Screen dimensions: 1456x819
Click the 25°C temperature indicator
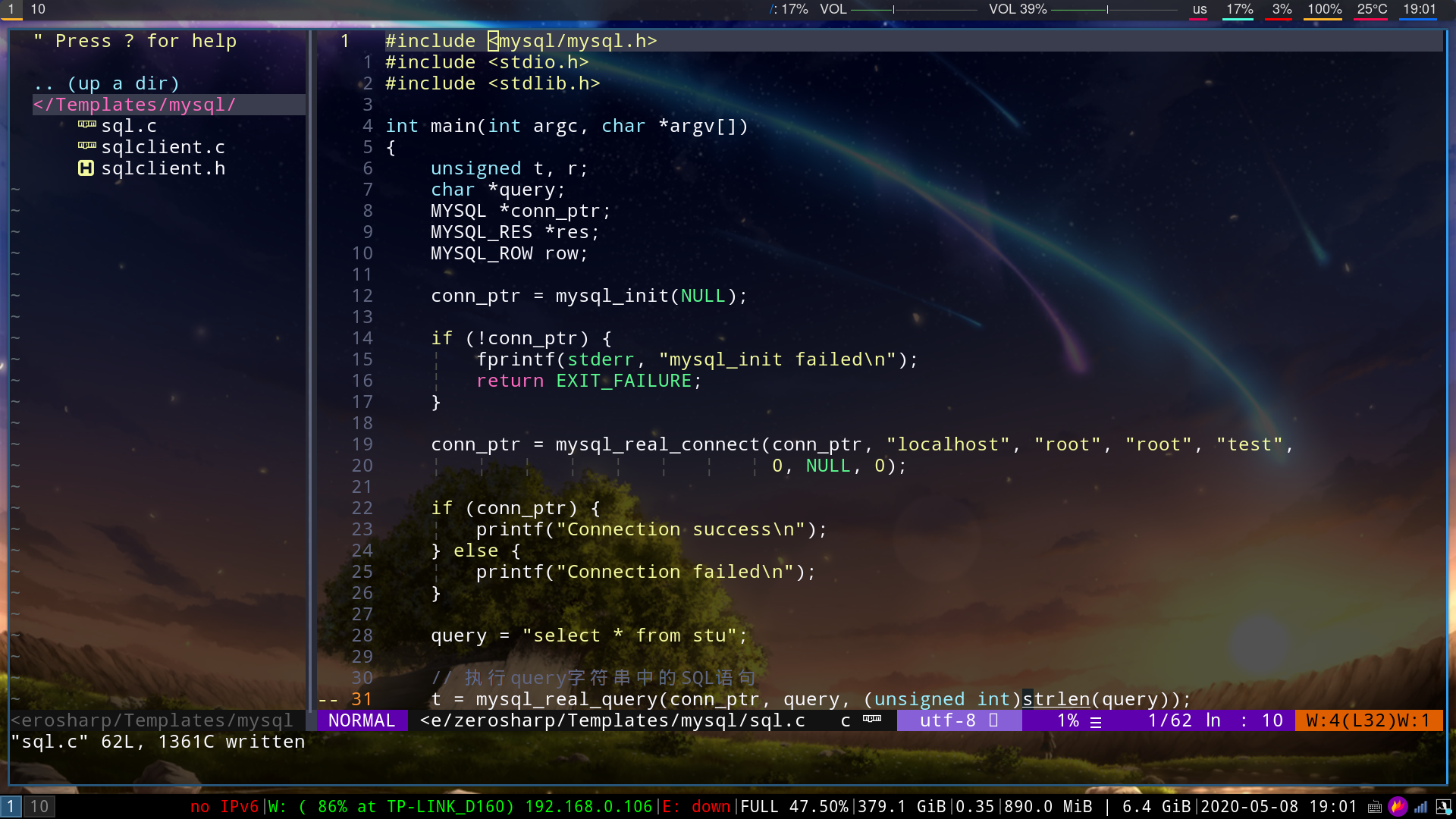point(1371,9)
